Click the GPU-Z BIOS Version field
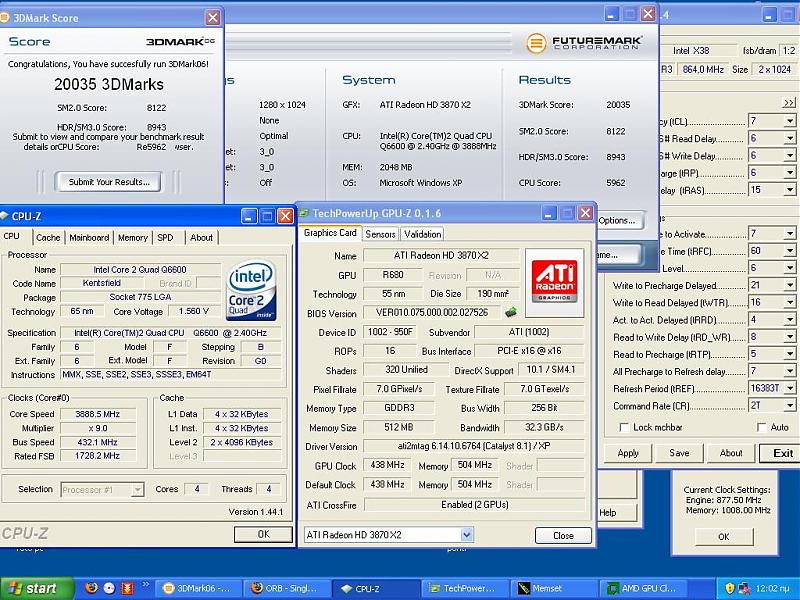 432,312
